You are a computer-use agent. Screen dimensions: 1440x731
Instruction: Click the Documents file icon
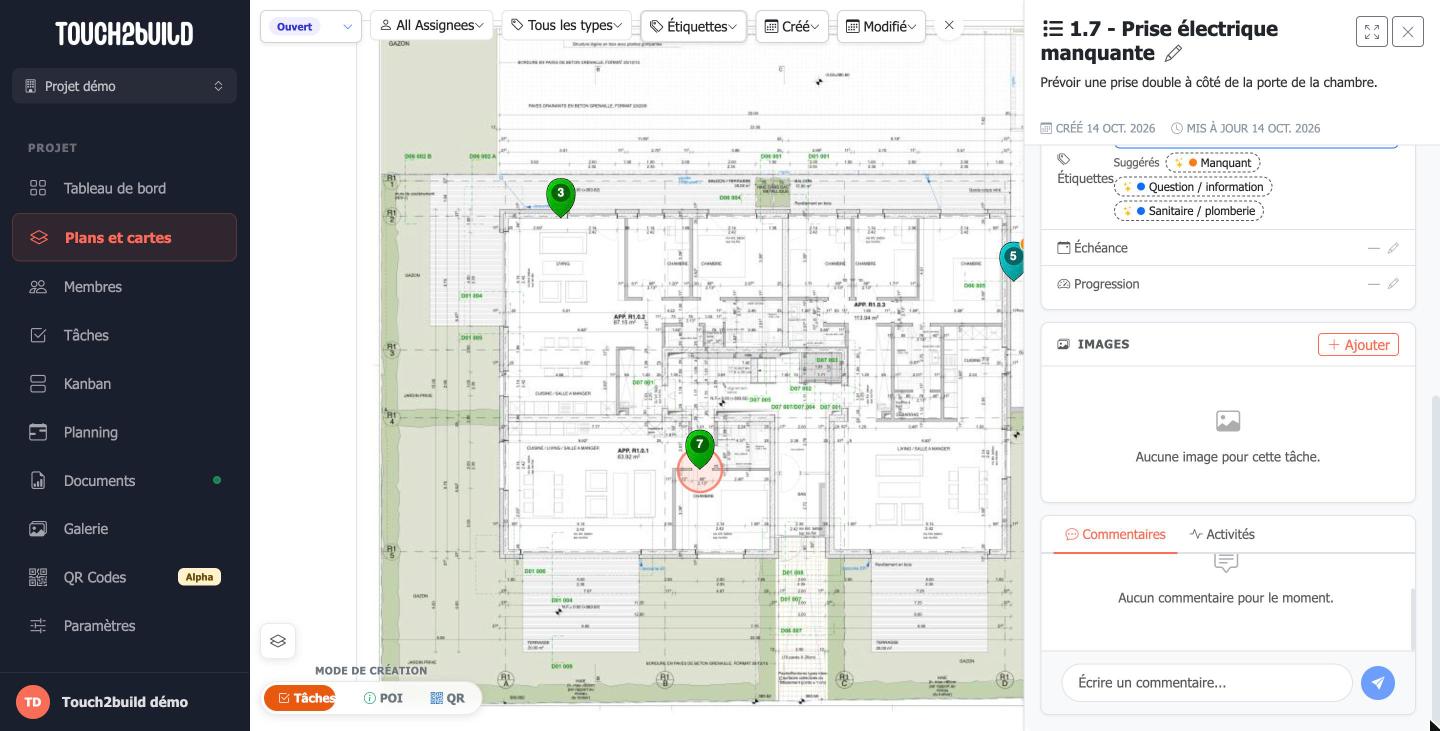point(38,481)
